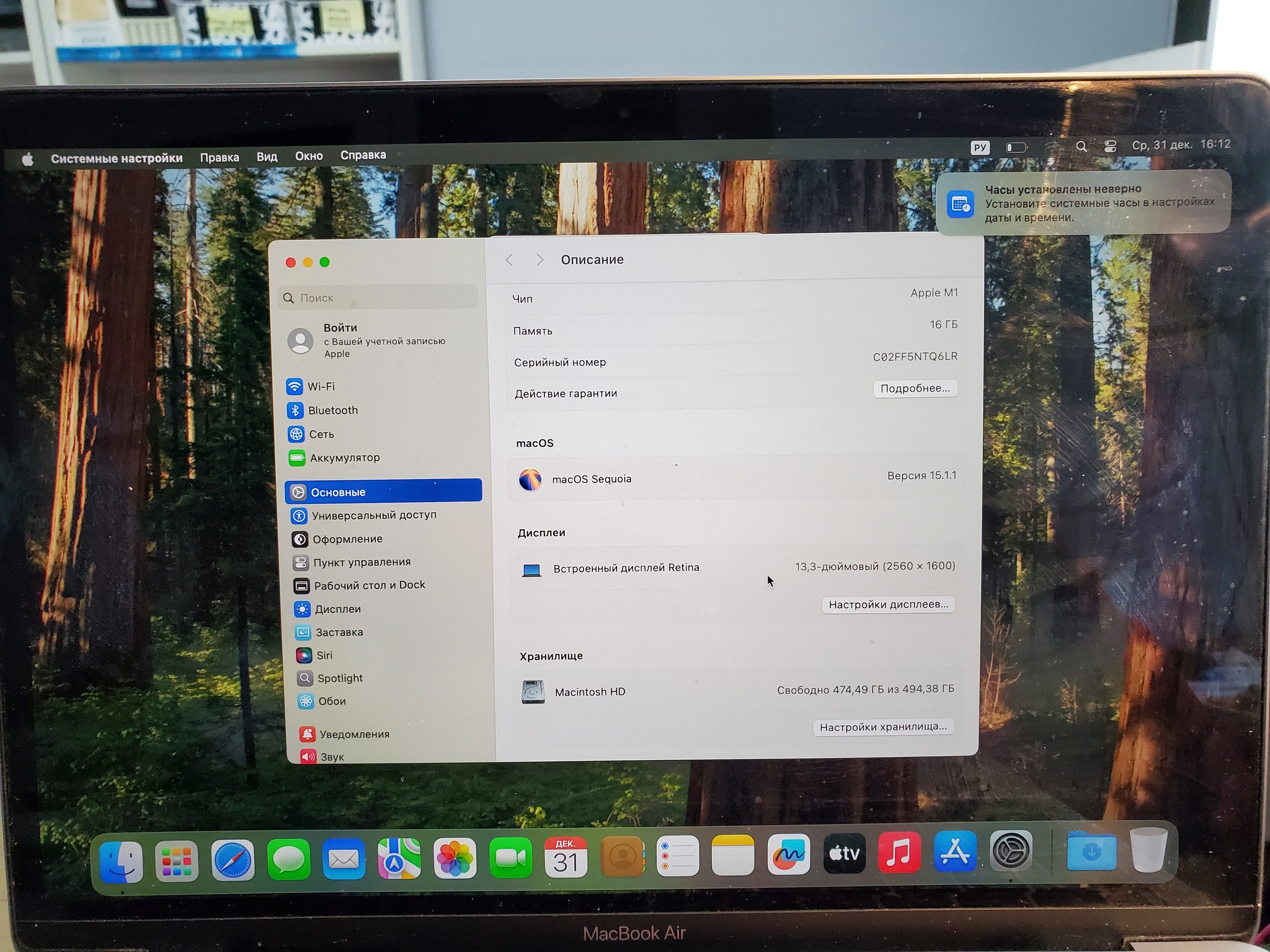The height and width of the screenshot is (952, 1270).
Task: Open Wi-Fi settings in sidebar
Action: click(310, 387)
